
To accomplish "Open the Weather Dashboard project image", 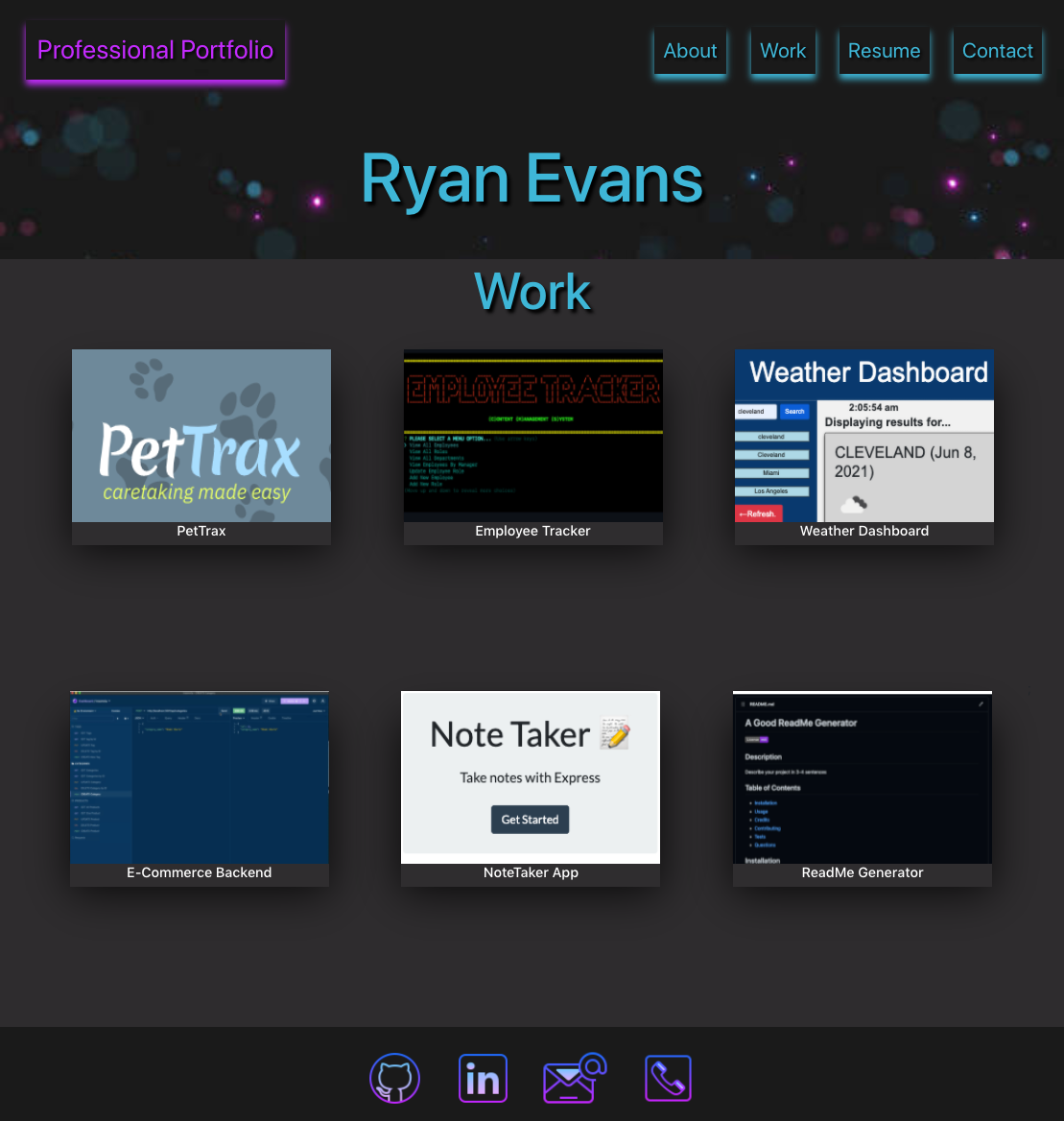I will click(x=864, y=436).
